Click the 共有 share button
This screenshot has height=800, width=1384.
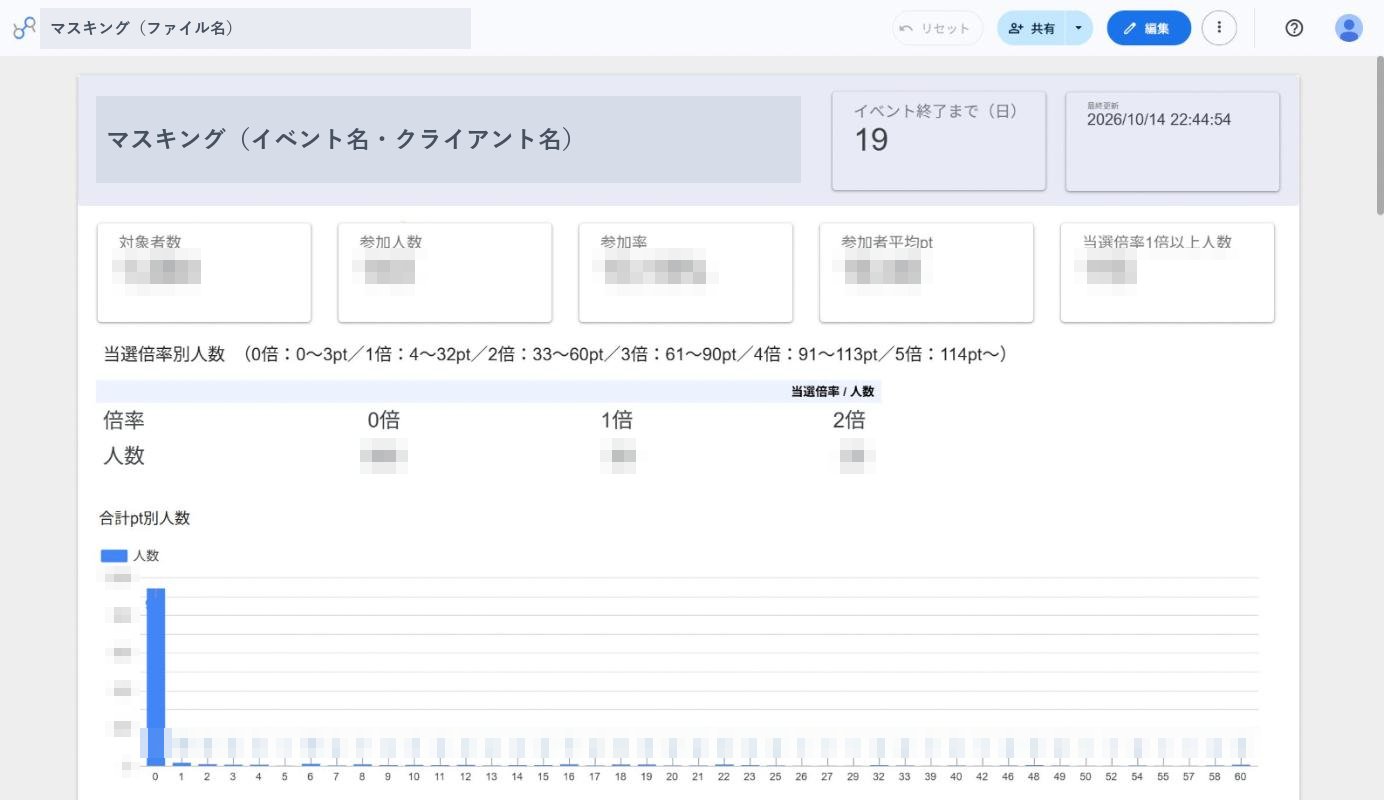tap(1032, 28)
